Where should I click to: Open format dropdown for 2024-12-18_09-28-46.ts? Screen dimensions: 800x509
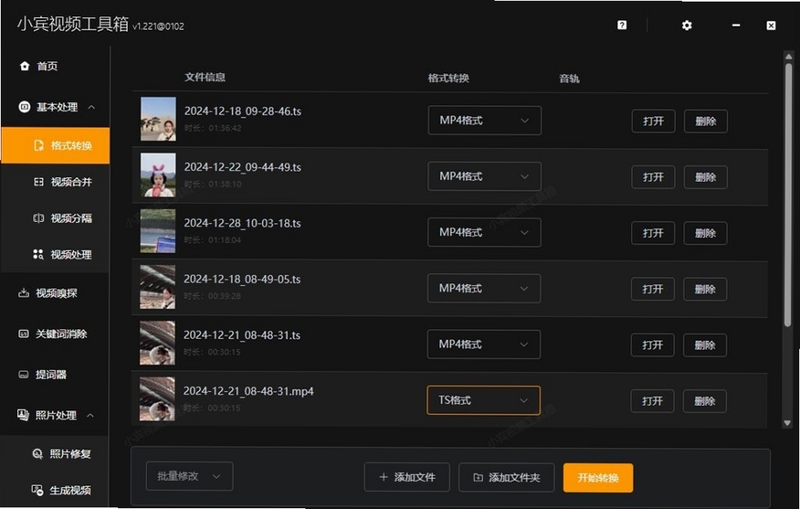coord(484,120)
